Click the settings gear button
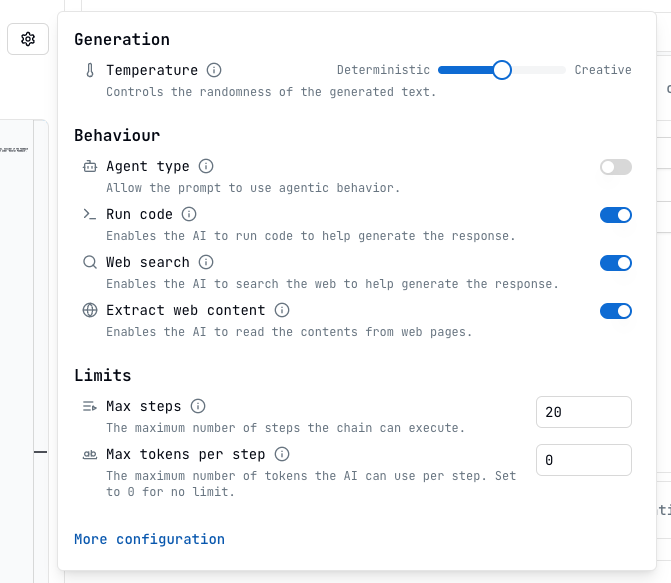Image resolution: width=671 pixels, height=583 pixels. pos(28,39)
